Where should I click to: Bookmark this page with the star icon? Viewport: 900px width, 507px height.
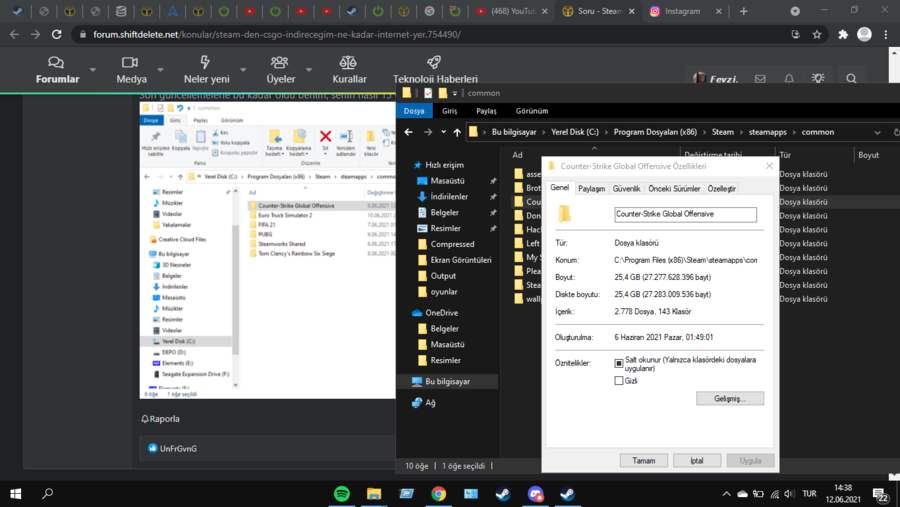817,34
